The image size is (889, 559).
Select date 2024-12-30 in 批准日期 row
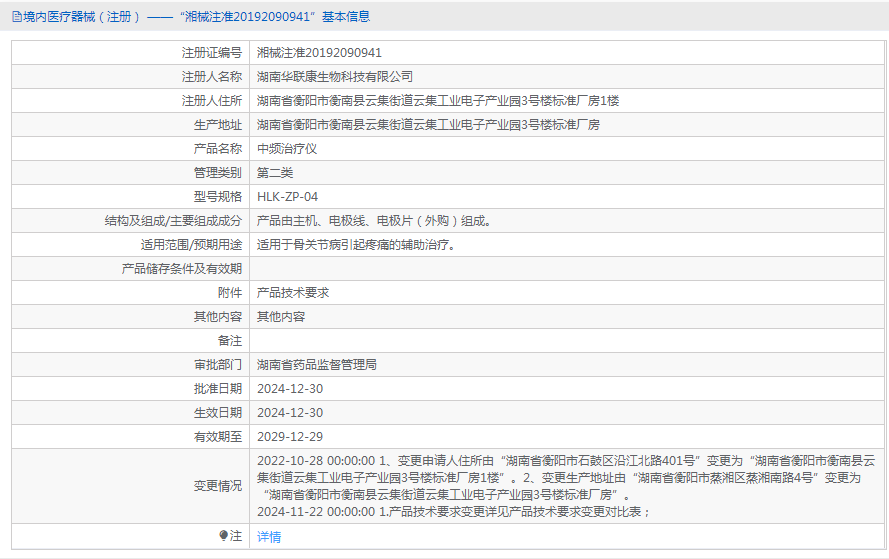(290, 389)
